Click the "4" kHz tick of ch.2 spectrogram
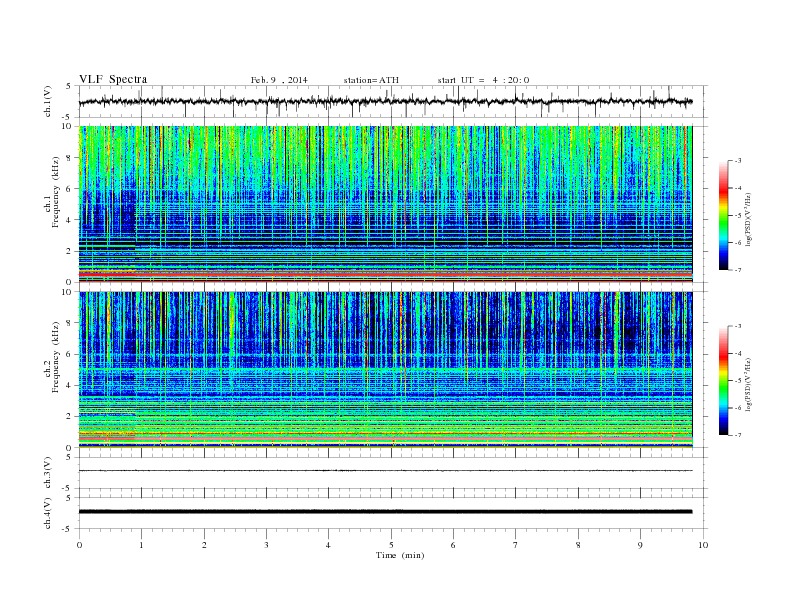This screenshot has height=612, width=792. click(x=70, y=385)
